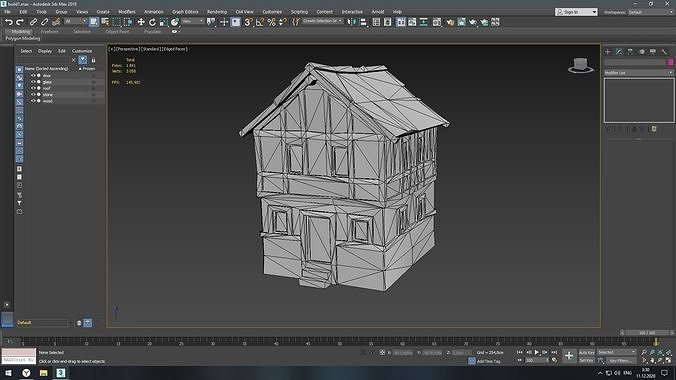Open the Create Selection Set dropdown
The image size is (676, 380).
tap(322, 21)
